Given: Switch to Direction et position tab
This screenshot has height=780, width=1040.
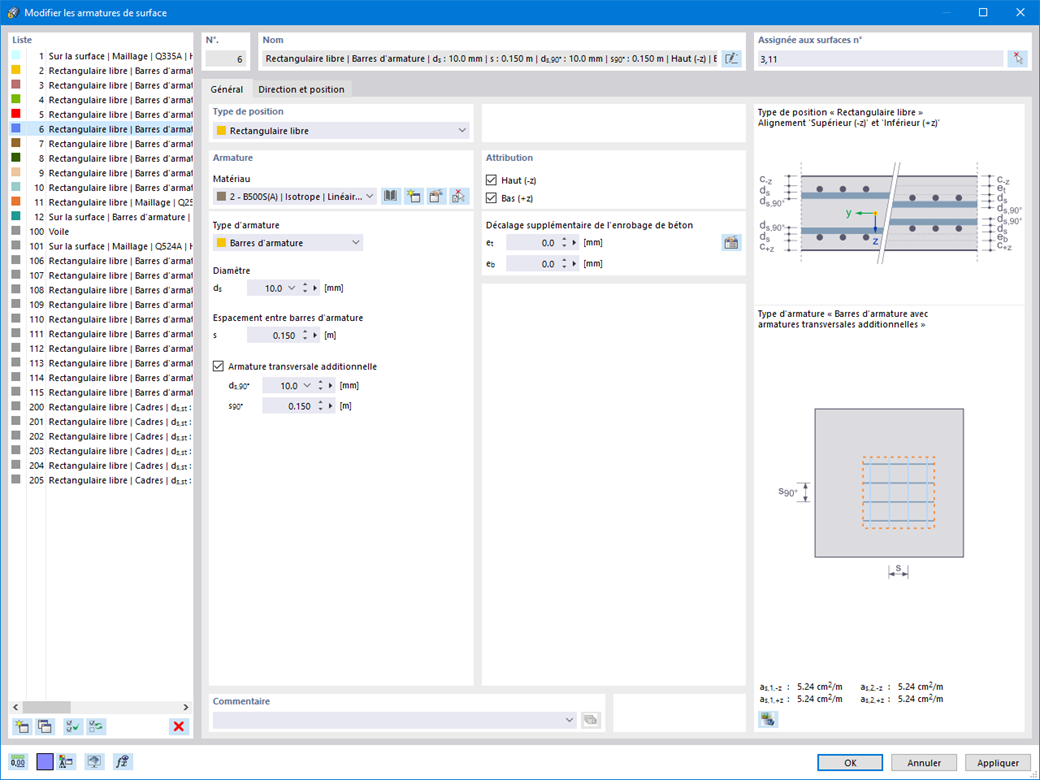Looking at the screenshot, I should tap(301, 89).
